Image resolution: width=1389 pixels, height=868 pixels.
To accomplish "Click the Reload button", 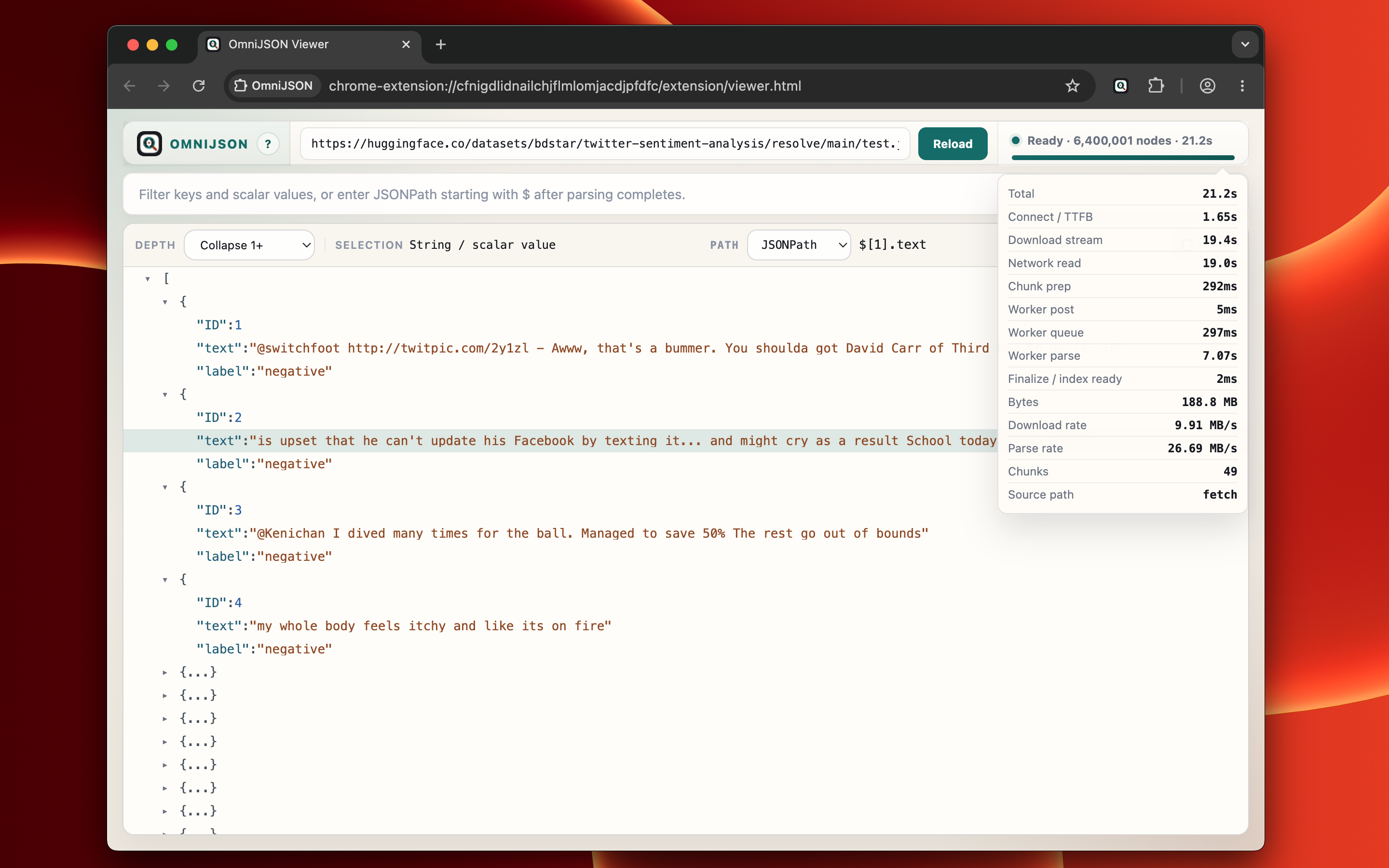I will [952, 144].
